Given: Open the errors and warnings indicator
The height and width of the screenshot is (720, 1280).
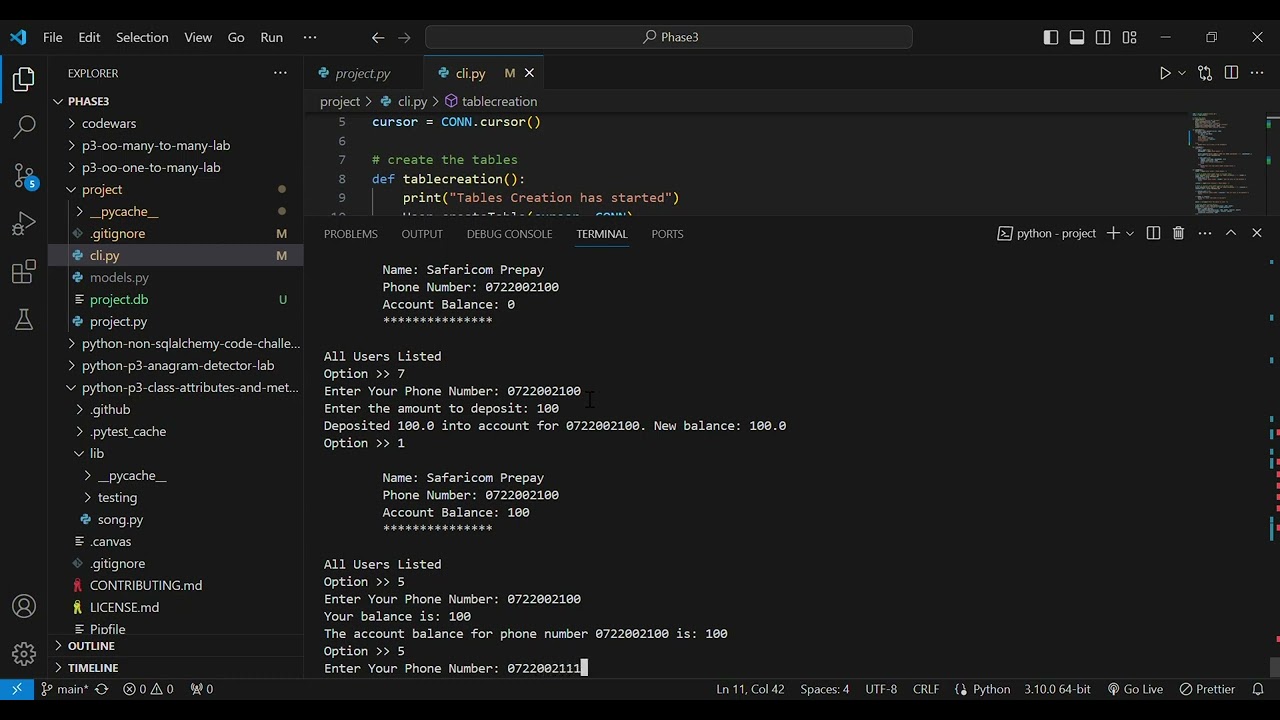Looking at the screenshot, I should [148, 689].
